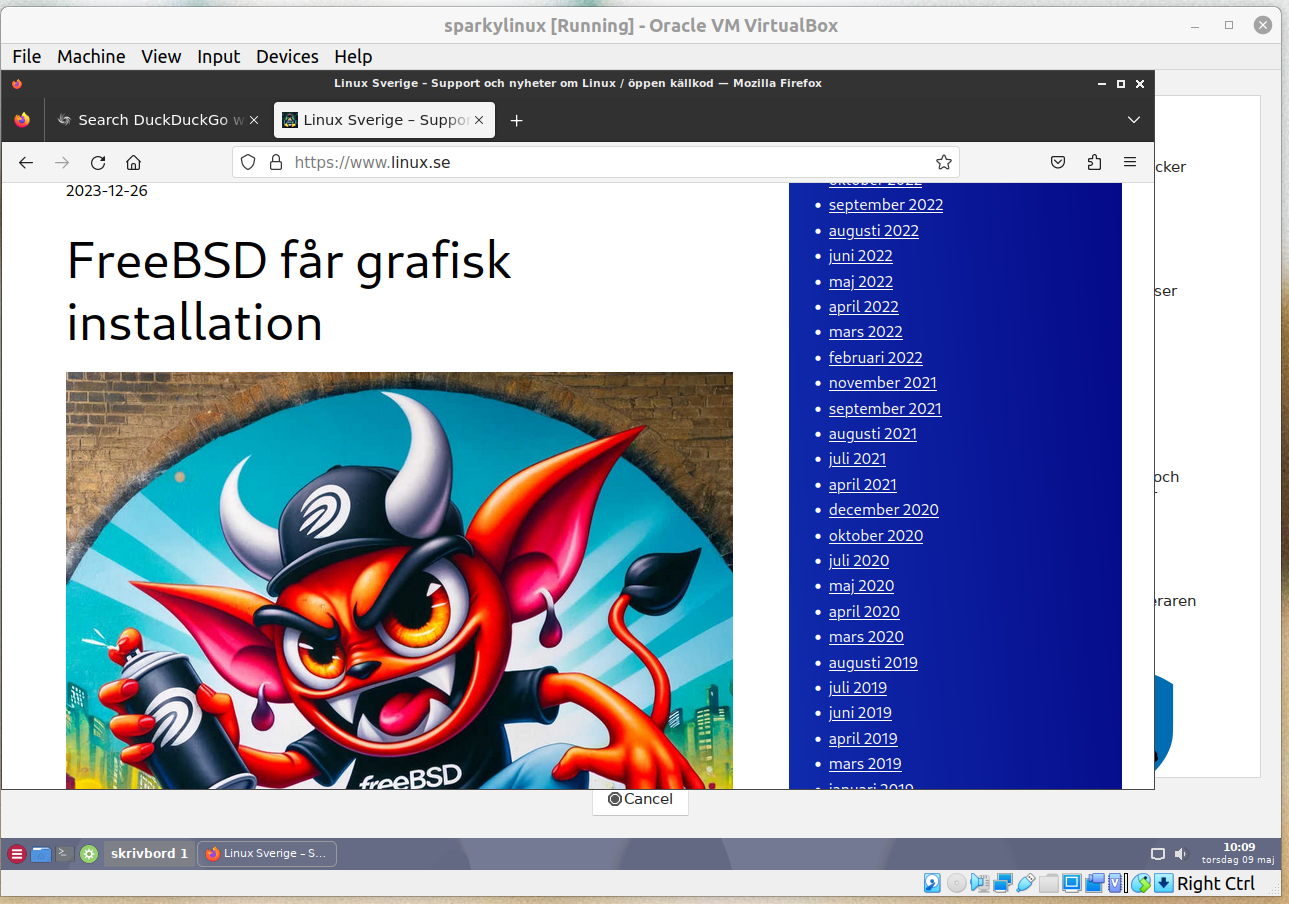1289x904 pixels.
Task: Open the VirtualBox Help menu
Action: coord(353,56)
